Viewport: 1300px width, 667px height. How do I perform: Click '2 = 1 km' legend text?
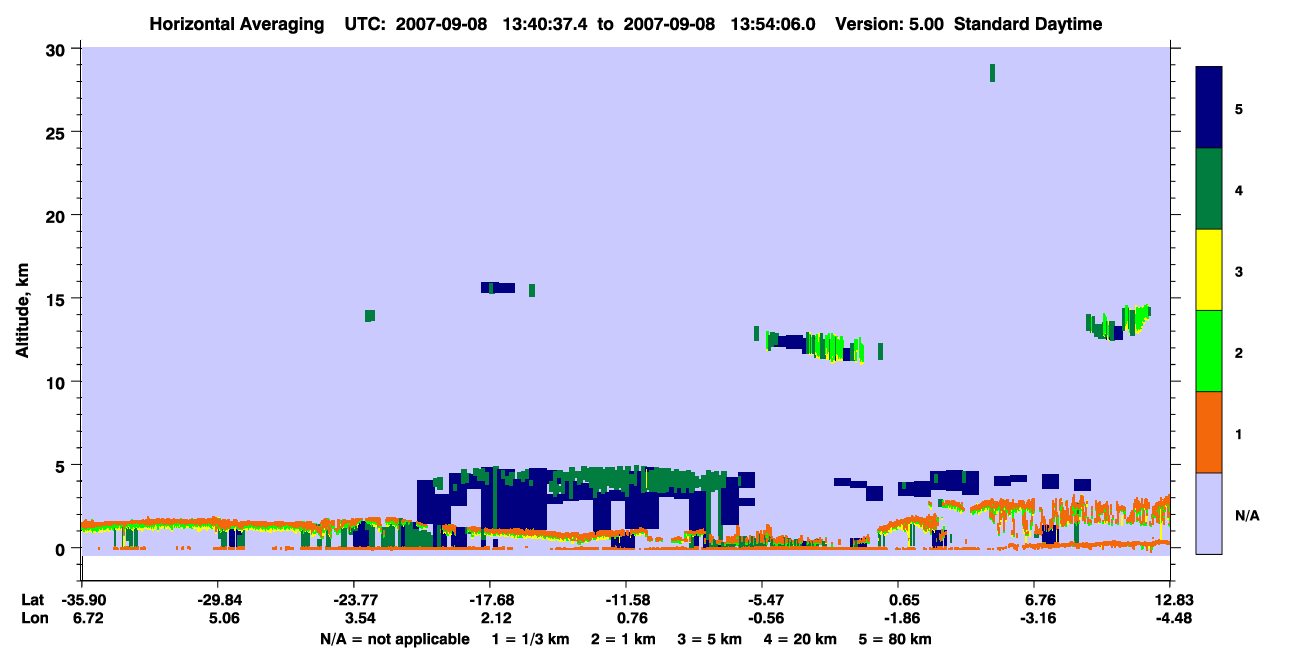624,639
